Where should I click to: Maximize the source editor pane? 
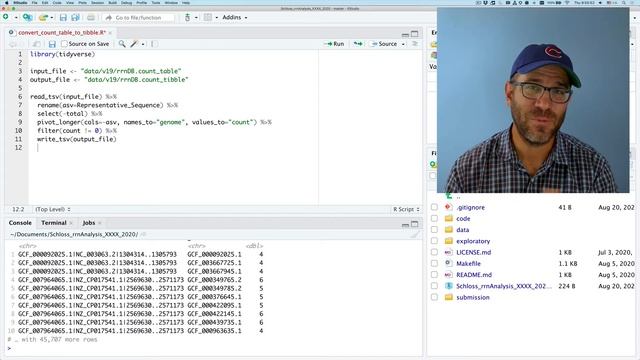[415, 34]
